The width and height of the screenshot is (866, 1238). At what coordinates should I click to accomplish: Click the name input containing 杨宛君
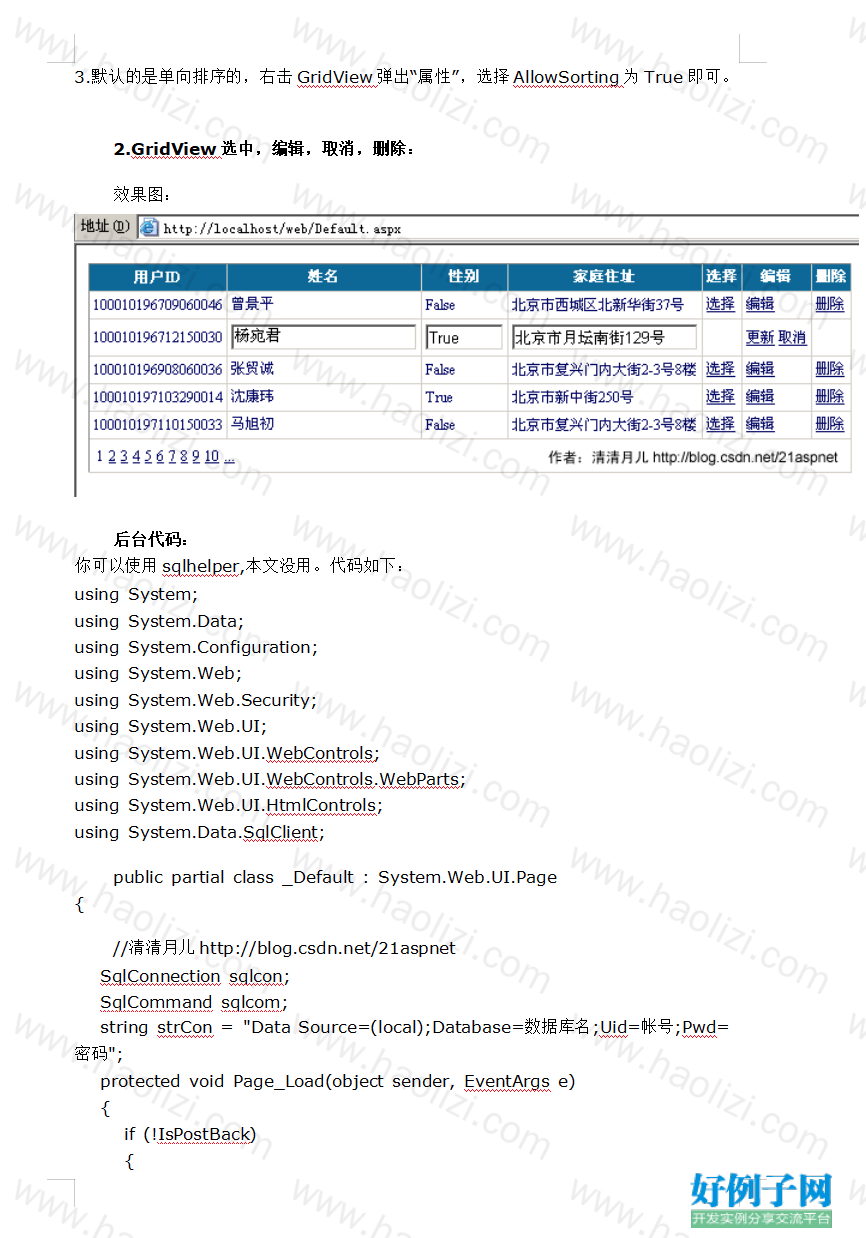[x=323, y=337]
